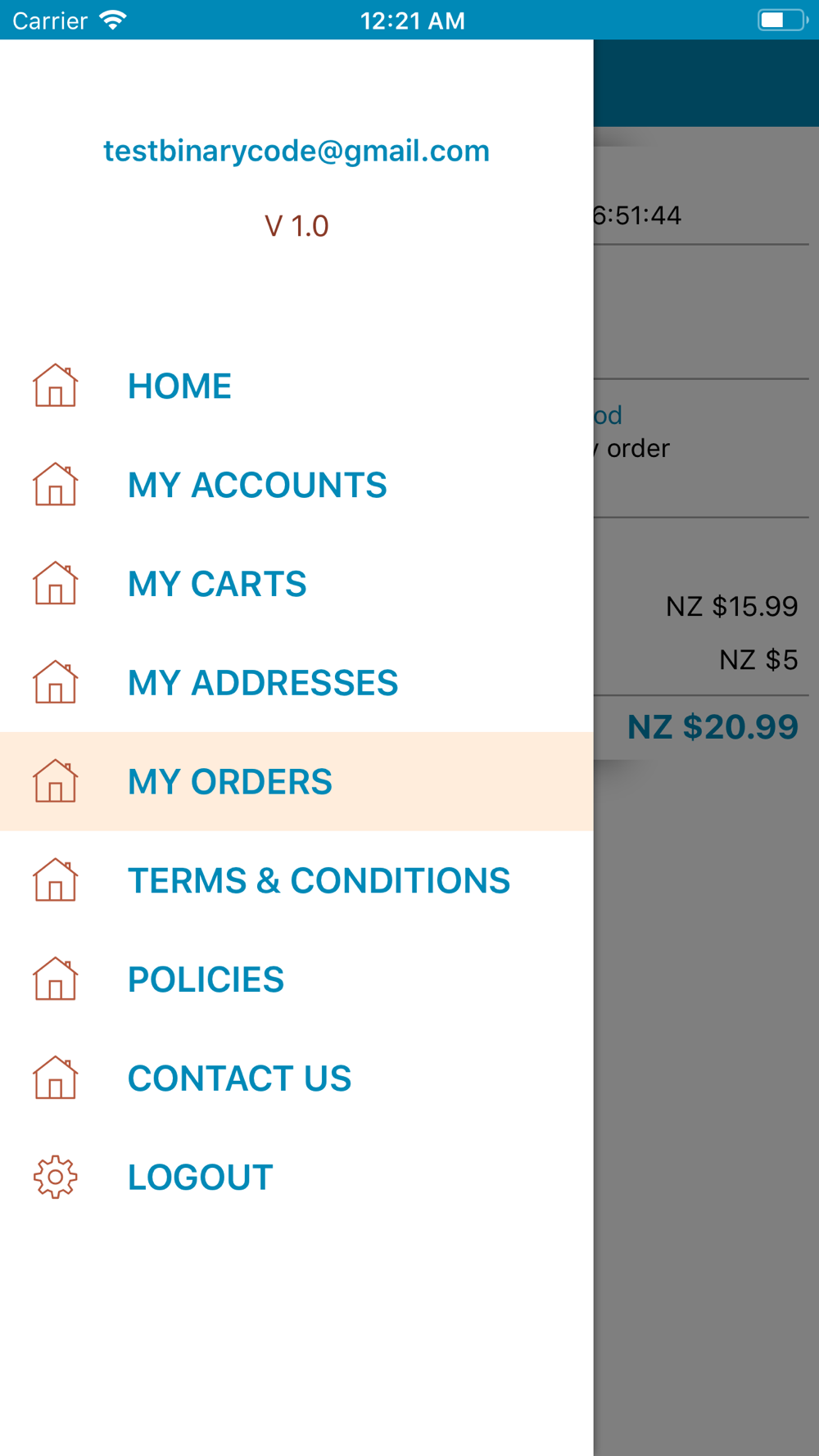The width and height of the screenshot is (819, 1456).
Task: Choose CONTACT US in the drawer
Action: tap(296, 1078)
